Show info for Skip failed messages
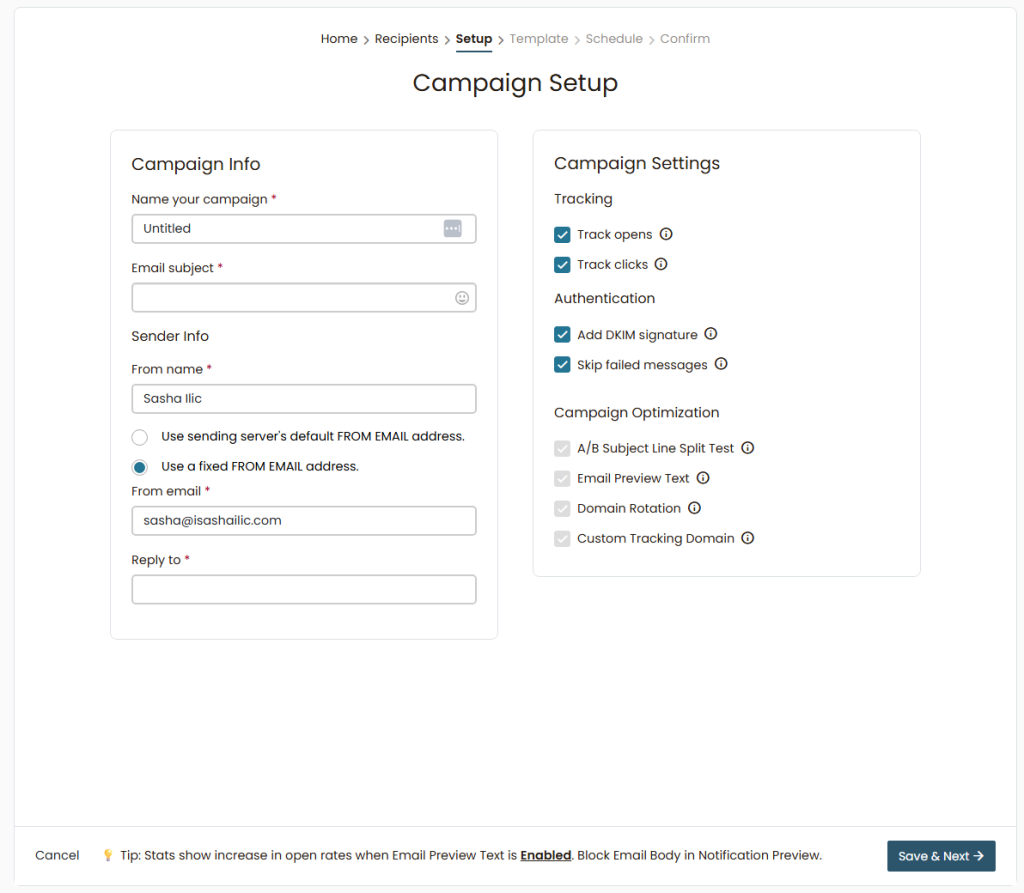The width and height of the screenshot is (1024, 893). pyautogui.click(x=721, y=364)
